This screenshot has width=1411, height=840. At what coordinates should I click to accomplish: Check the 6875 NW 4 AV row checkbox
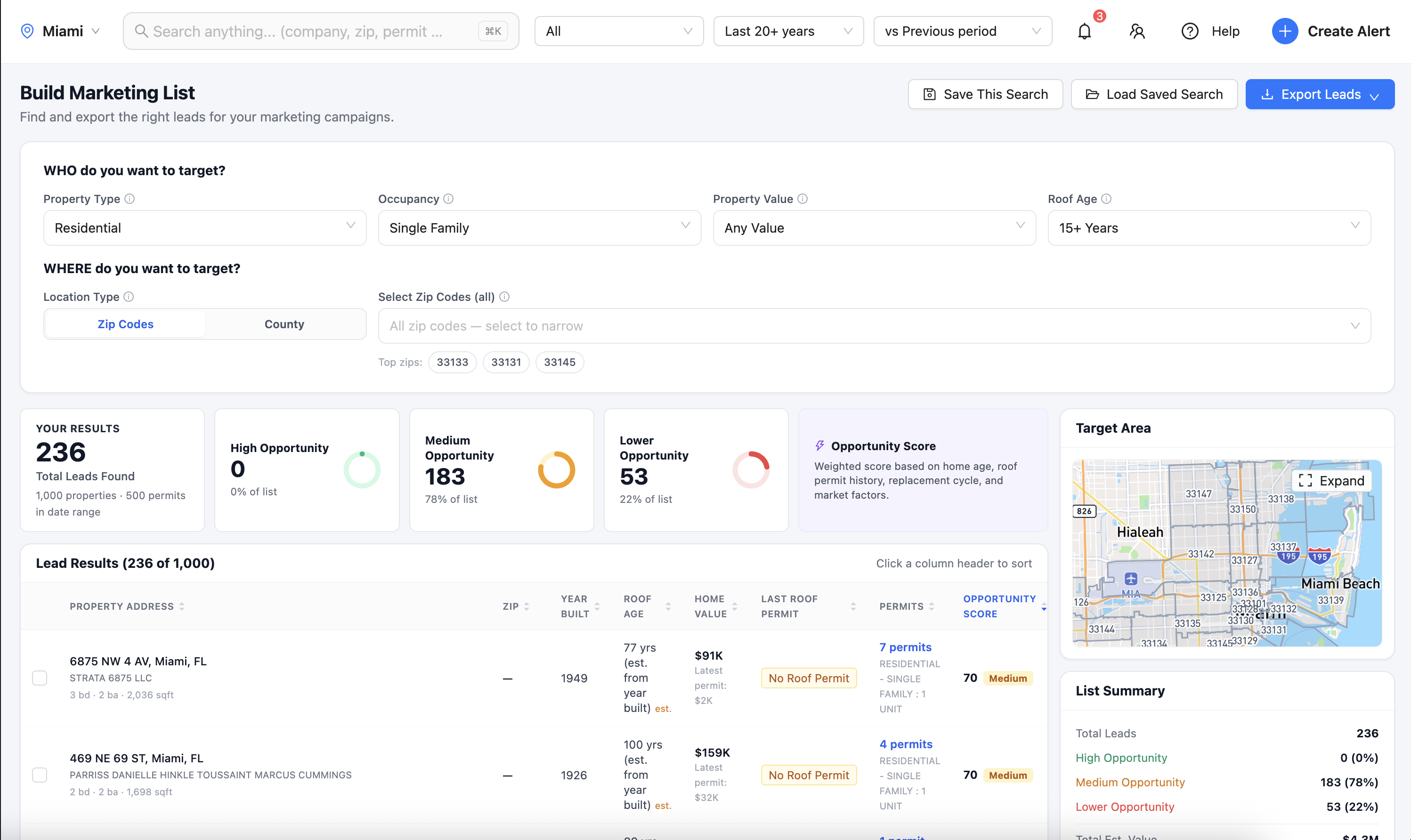pos(40,678)
